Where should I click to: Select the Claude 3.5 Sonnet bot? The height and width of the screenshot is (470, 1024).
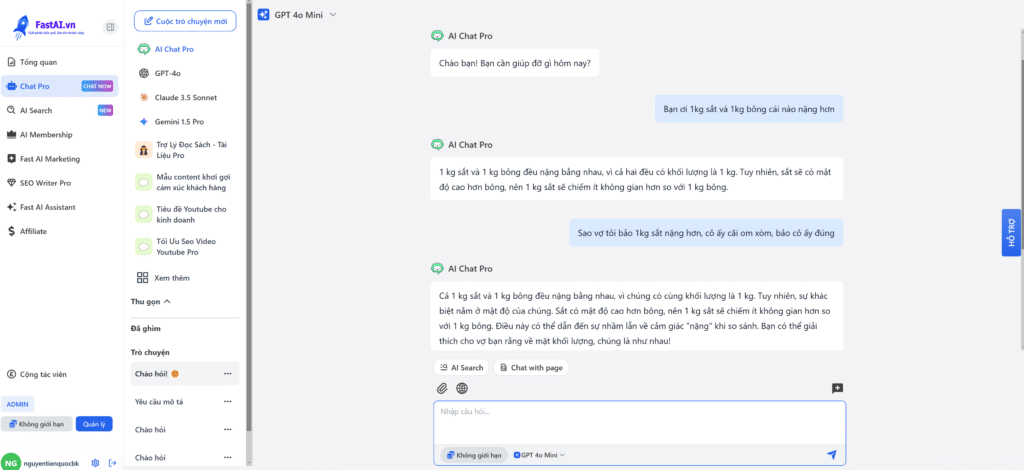pos(185,97)
